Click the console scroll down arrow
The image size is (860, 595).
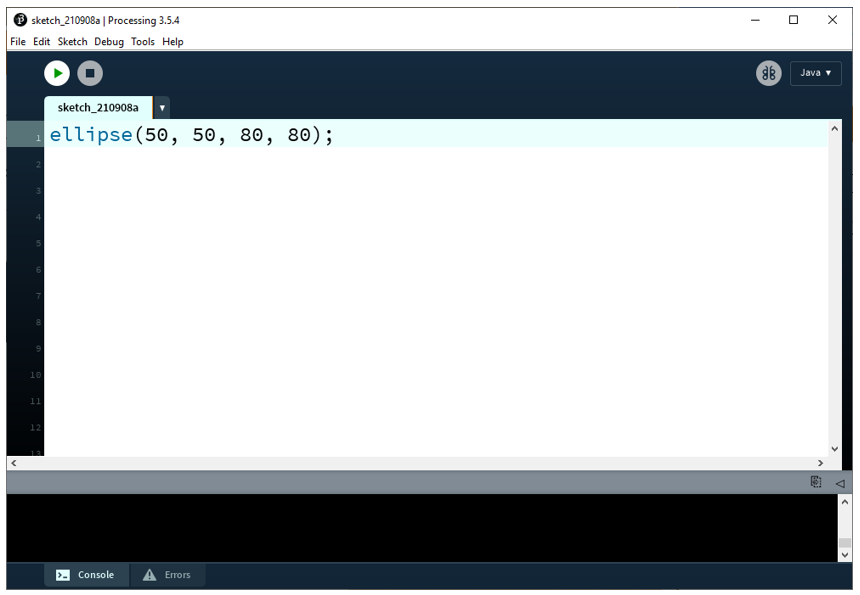[x=845, y=555]
